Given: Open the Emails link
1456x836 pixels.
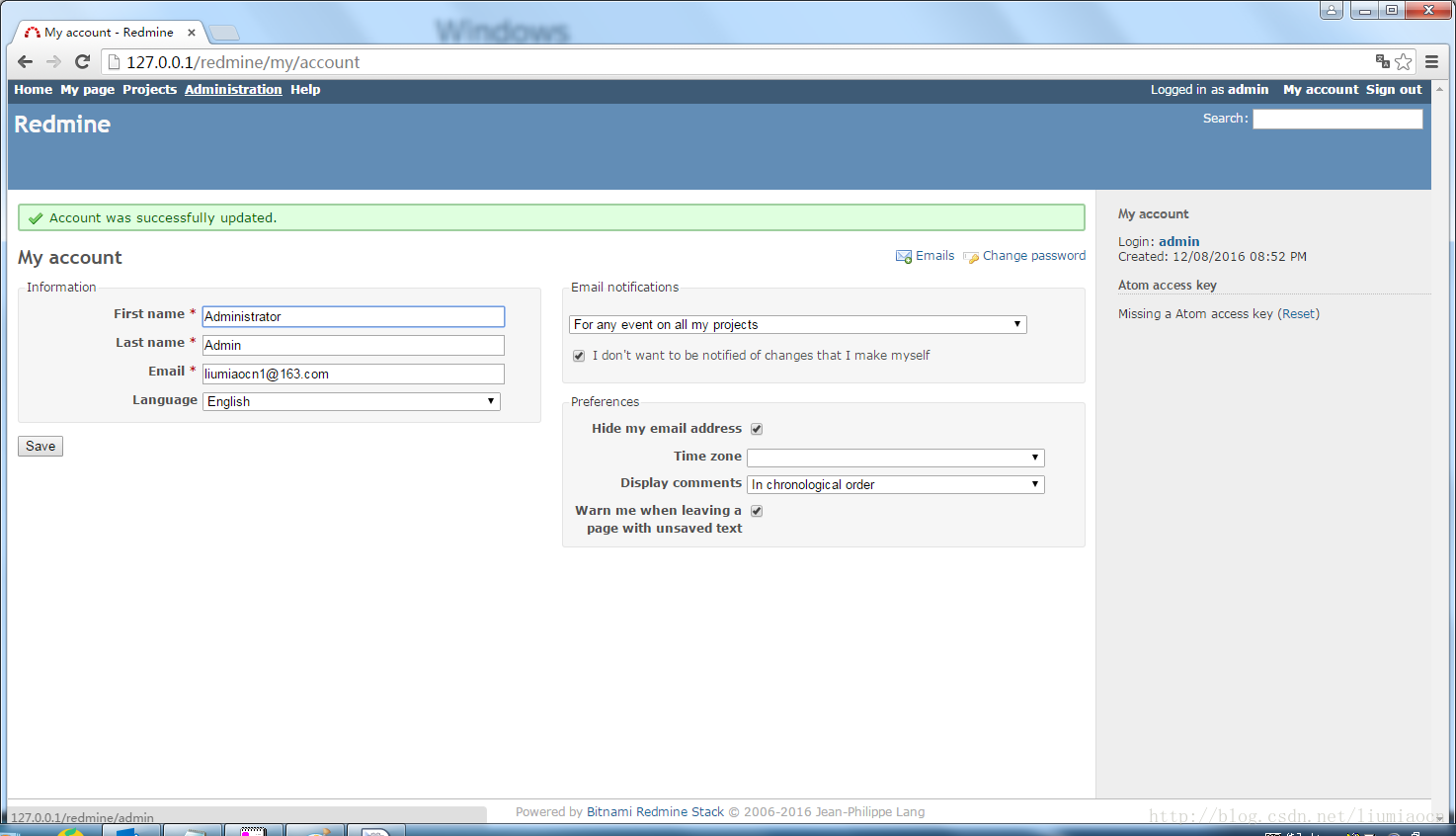Looking at the screenshot, I should 934,256.
